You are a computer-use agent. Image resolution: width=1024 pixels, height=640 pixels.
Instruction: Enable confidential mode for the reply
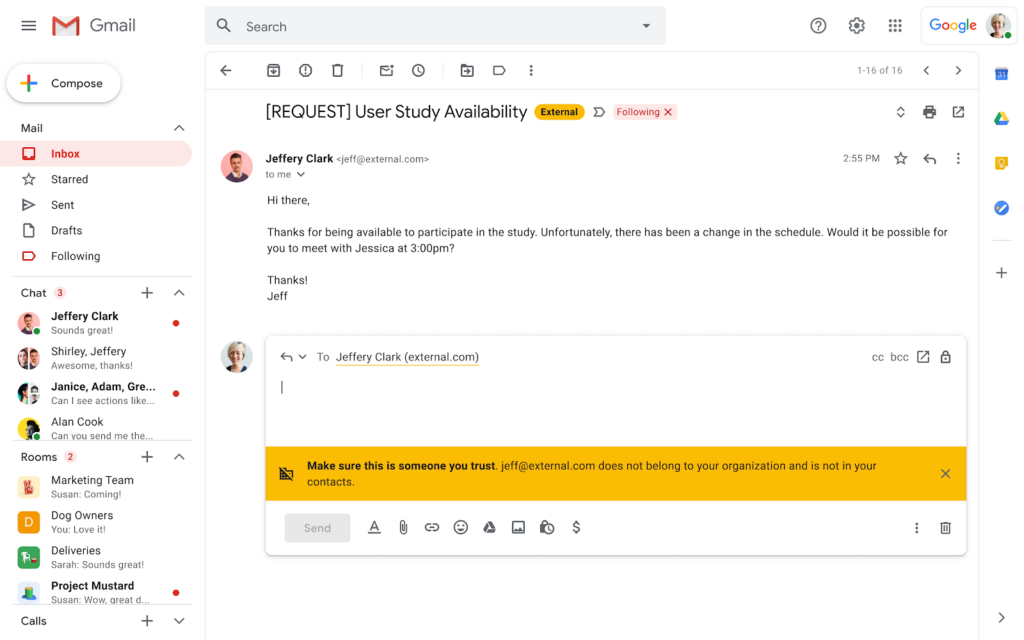(547, 527)
